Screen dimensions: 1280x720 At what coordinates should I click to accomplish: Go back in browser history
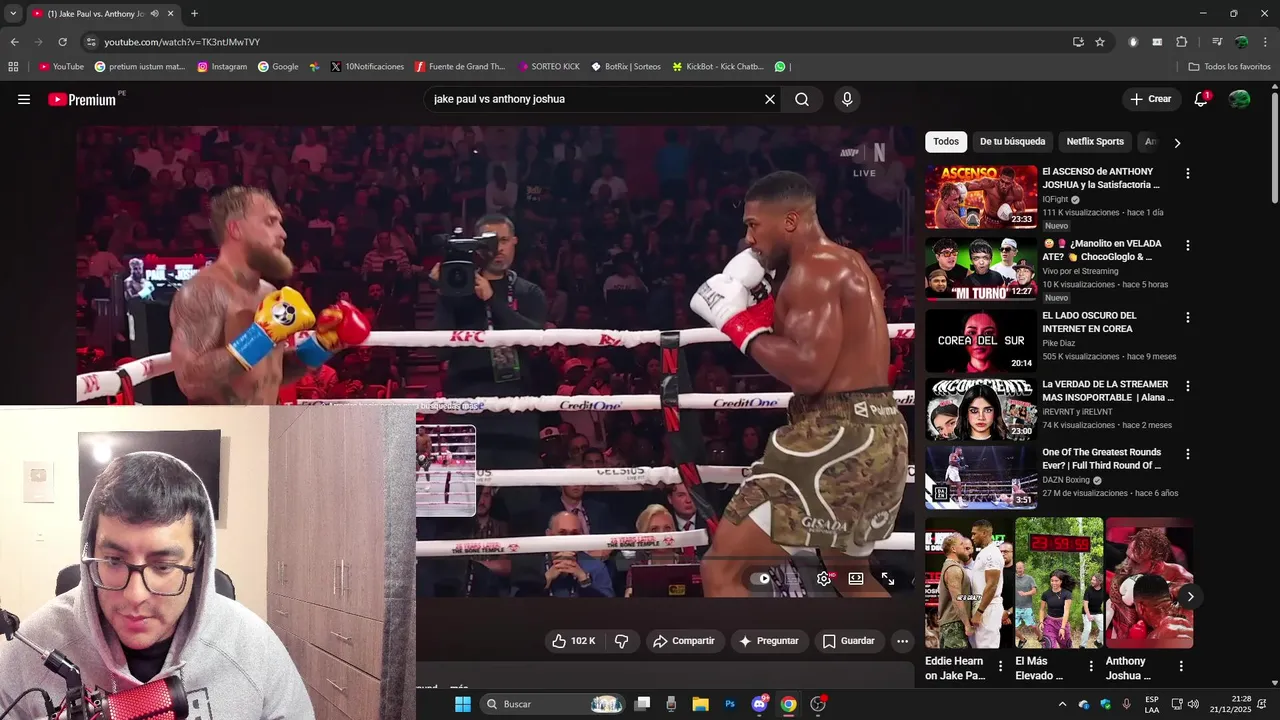(14, 42)
